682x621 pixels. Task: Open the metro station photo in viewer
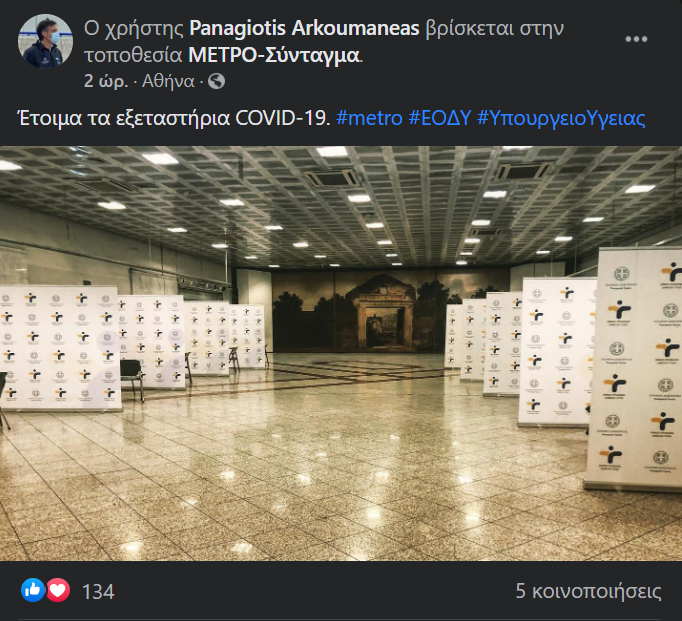pos(341,354)
